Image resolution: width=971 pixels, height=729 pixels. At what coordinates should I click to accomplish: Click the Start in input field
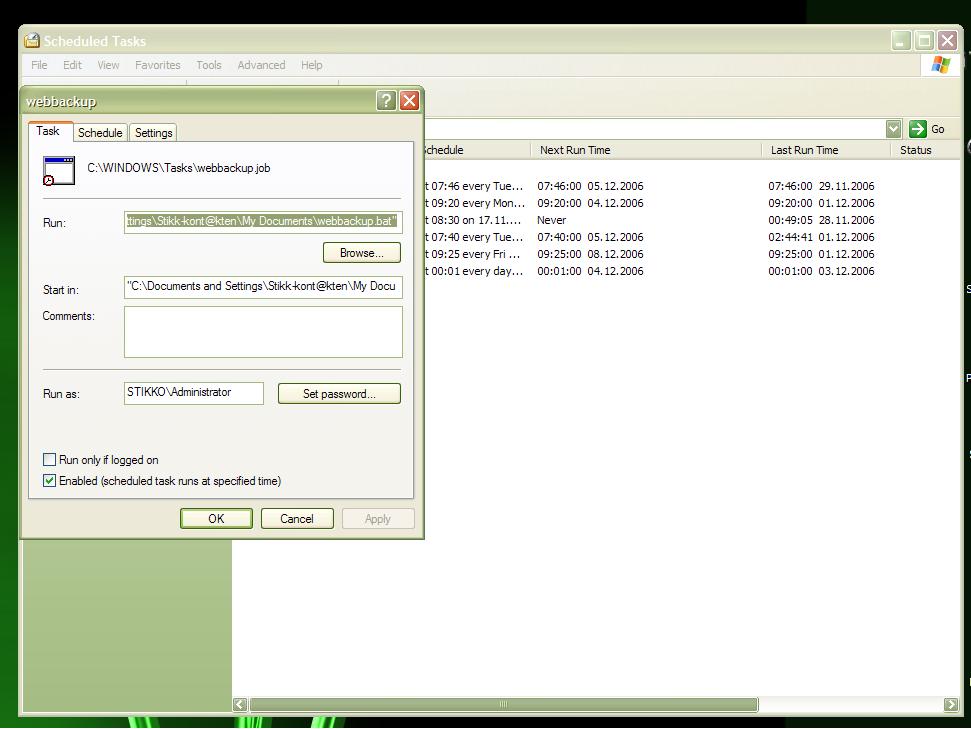click(263, 287)
